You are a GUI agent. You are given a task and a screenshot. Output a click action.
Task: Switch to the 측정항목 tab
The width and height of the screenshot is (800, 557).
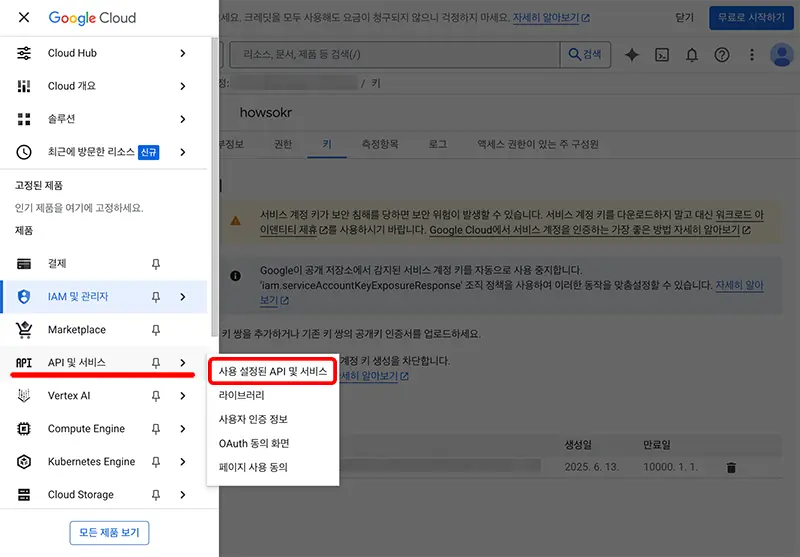click(380, 144)
